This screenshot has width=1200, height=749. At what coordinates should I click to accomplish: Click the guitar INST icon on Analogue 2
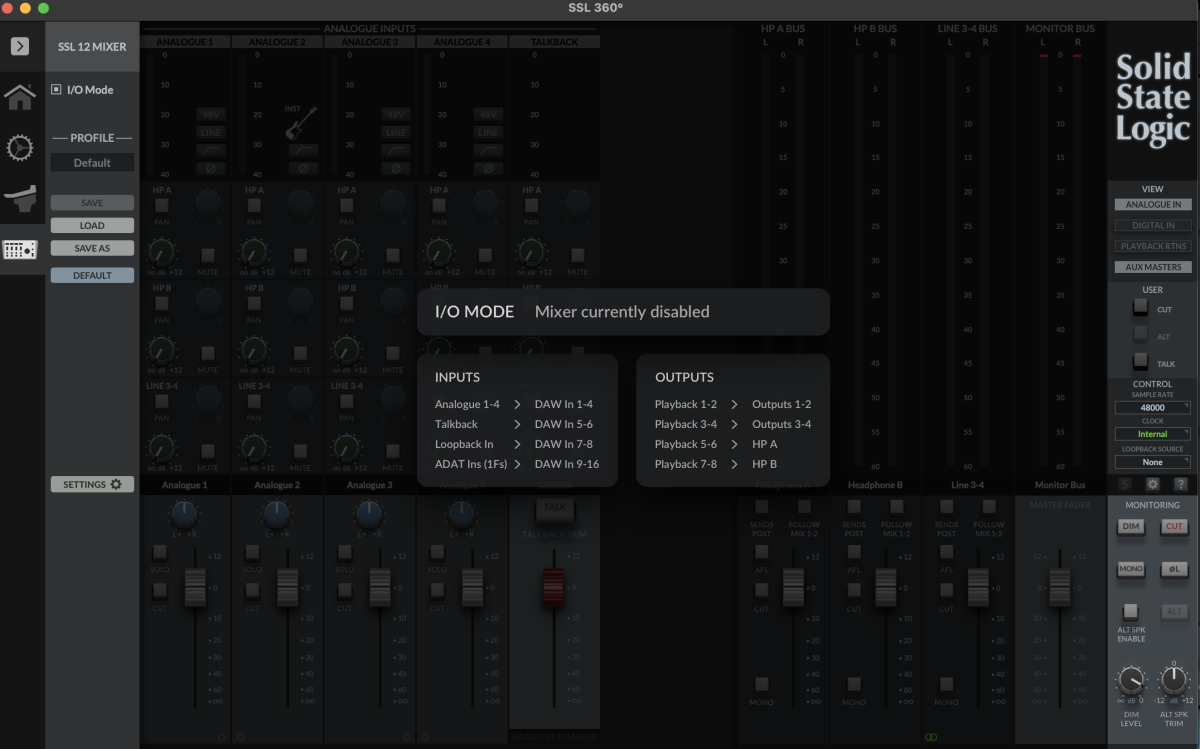coord(301,123)
